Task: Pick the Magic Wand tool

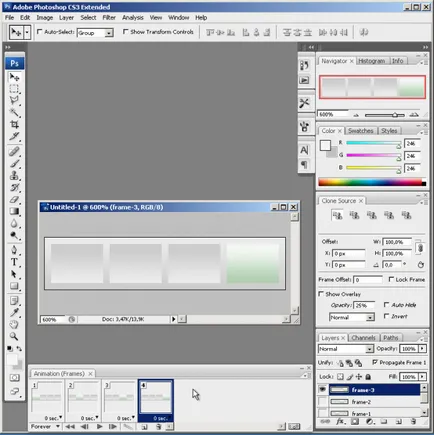Action: point(14,112)
